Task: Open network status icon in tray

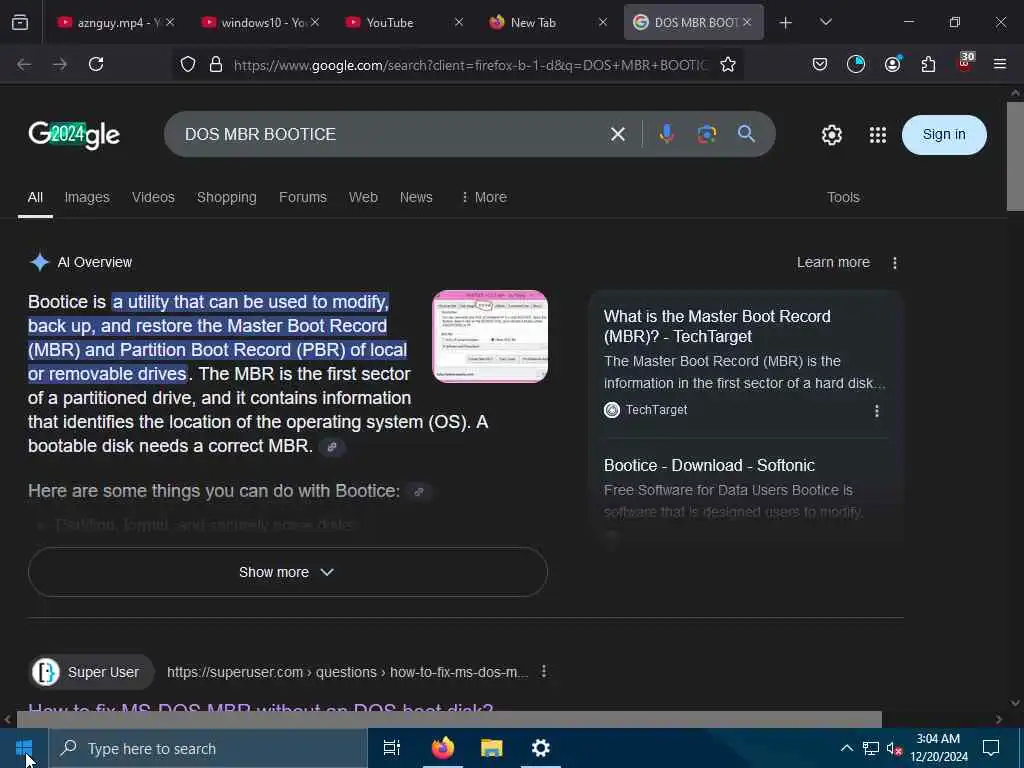Action: pyautogui.click(x=871, y=748)
